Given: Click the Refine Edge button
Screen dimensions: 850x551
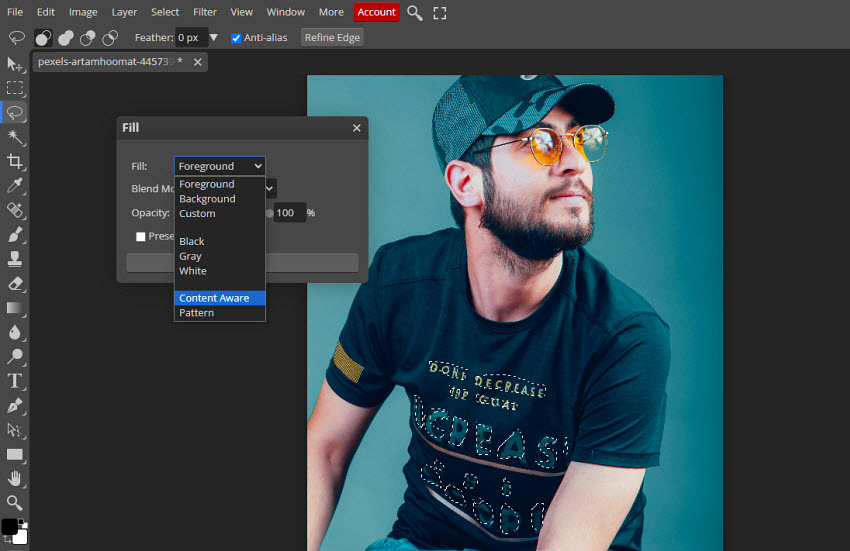Looking at the screenshot, I should pyautogui.click(x=332, y=37).
